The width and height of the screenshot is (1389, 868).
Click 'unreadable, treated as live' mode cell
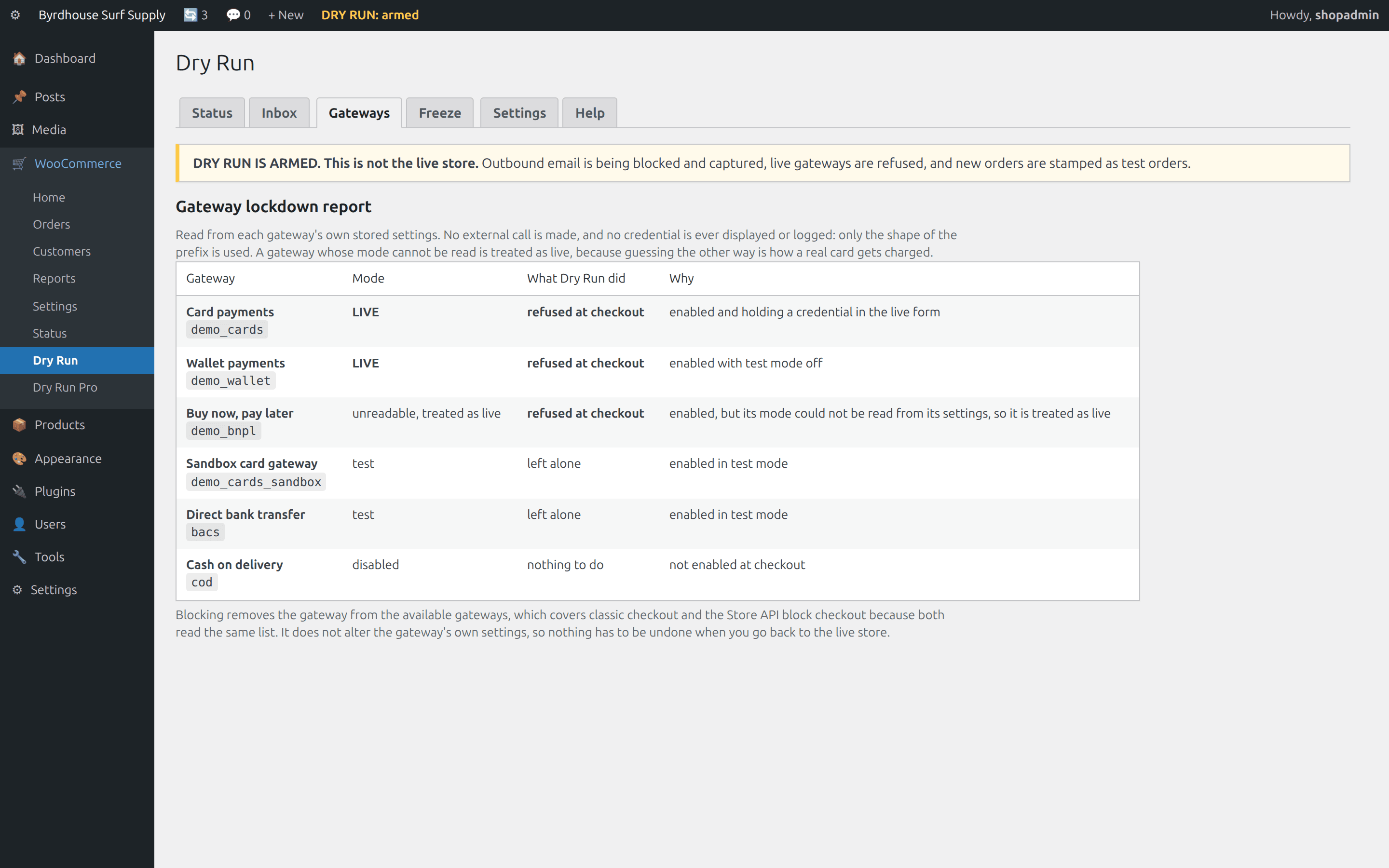click(426, 413)
